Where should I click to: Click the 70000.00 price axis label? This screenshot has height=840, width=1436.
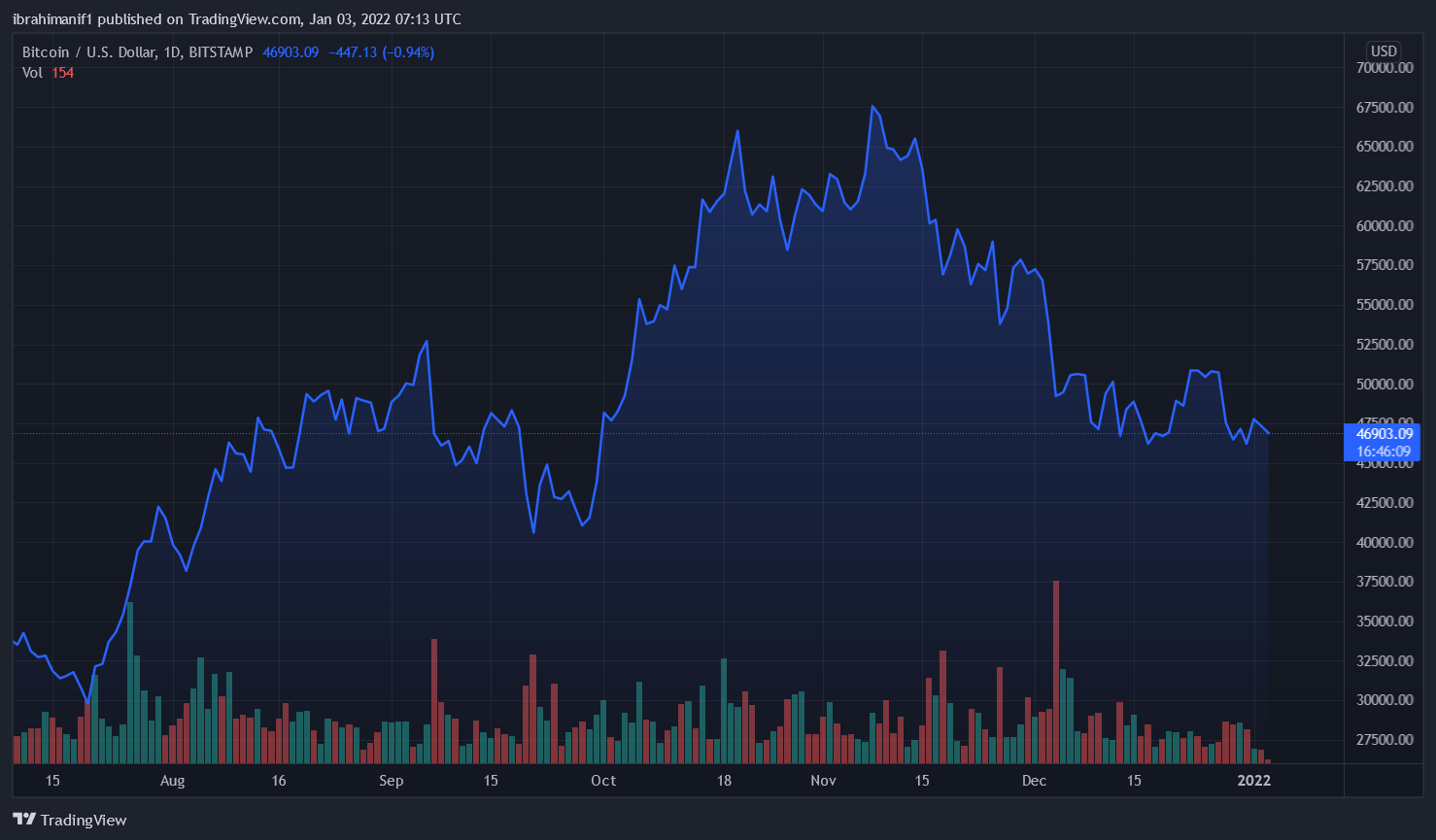click(1385, 68)
